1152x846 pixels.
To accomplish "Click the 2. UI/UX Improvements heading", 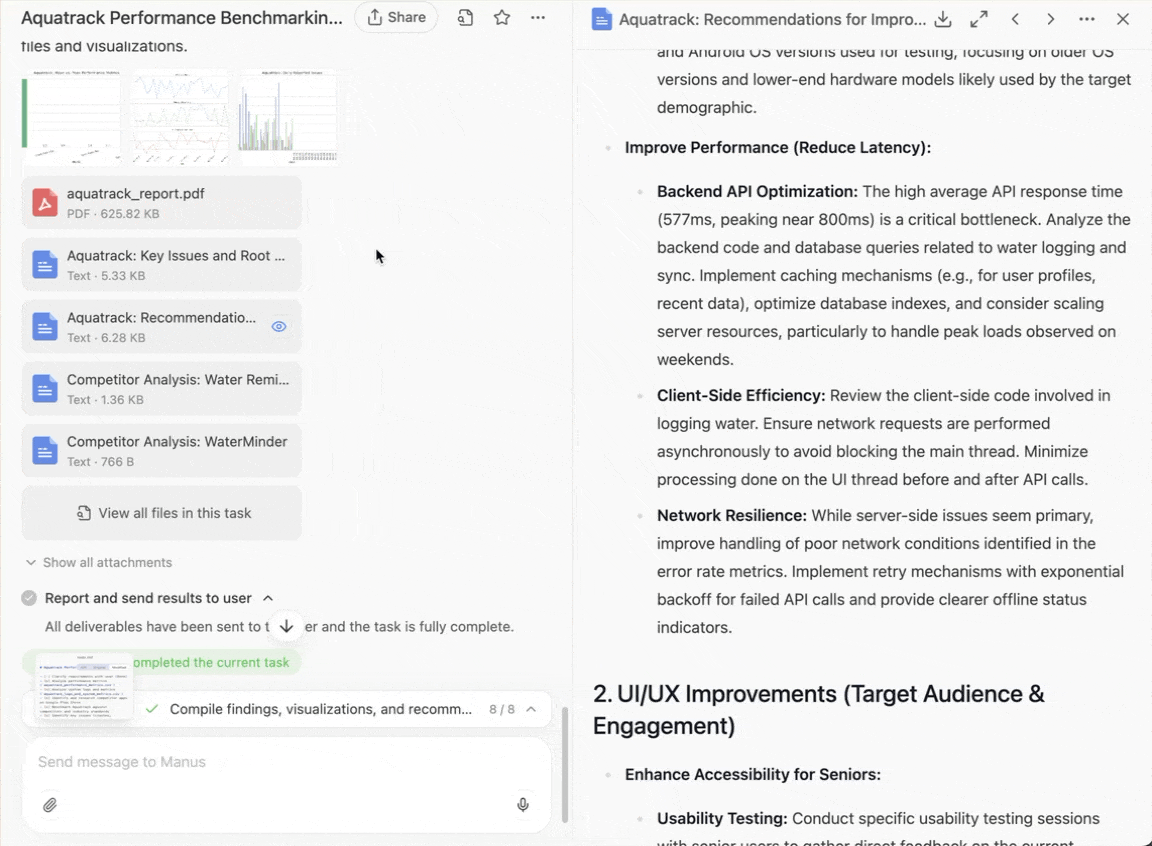I will coord(818,709).
